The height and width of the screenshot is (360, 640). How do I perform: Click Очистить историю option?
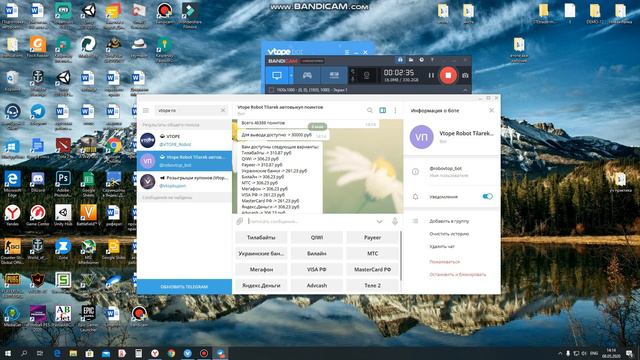[x=449, y=234]
